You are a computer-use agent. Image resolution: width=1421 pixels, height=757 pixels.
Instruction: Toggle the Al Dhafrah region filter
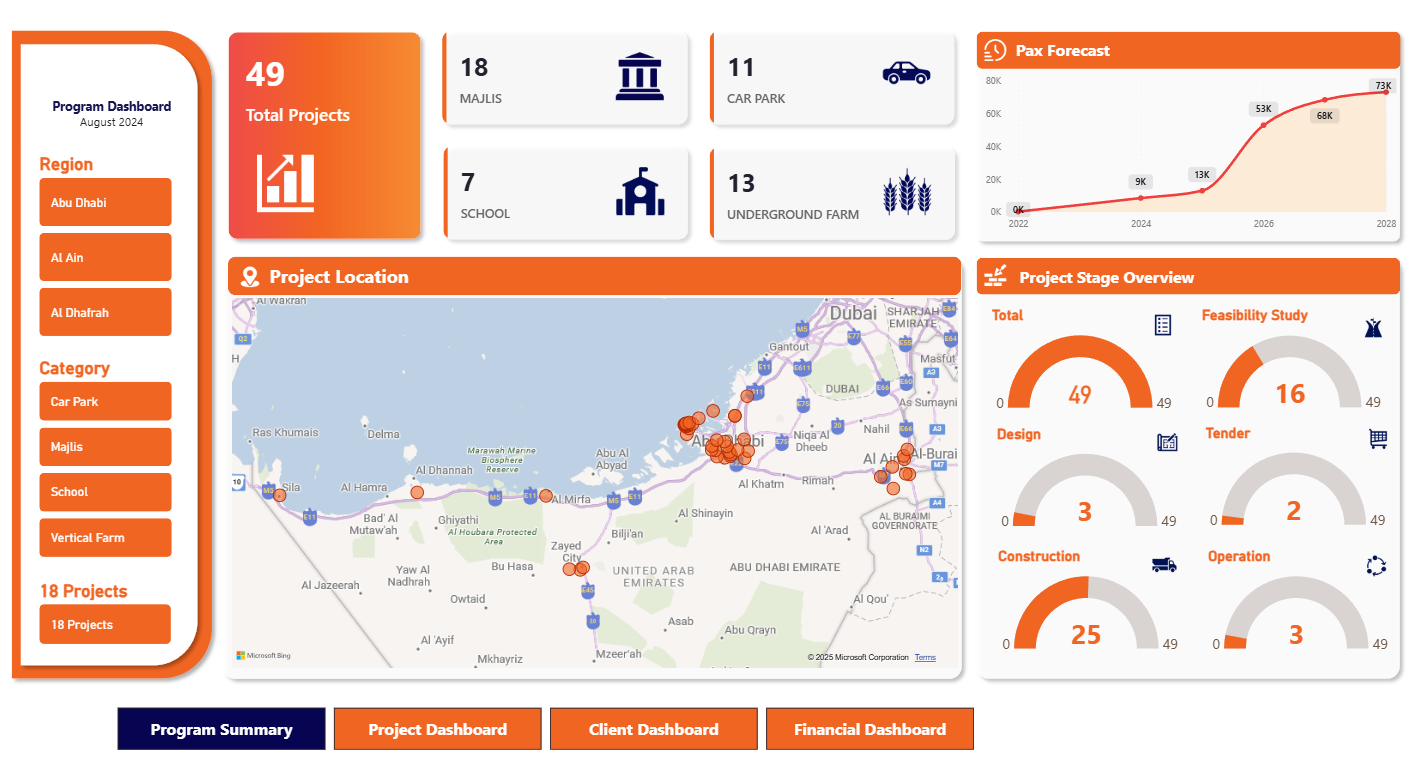pos(105,312)
